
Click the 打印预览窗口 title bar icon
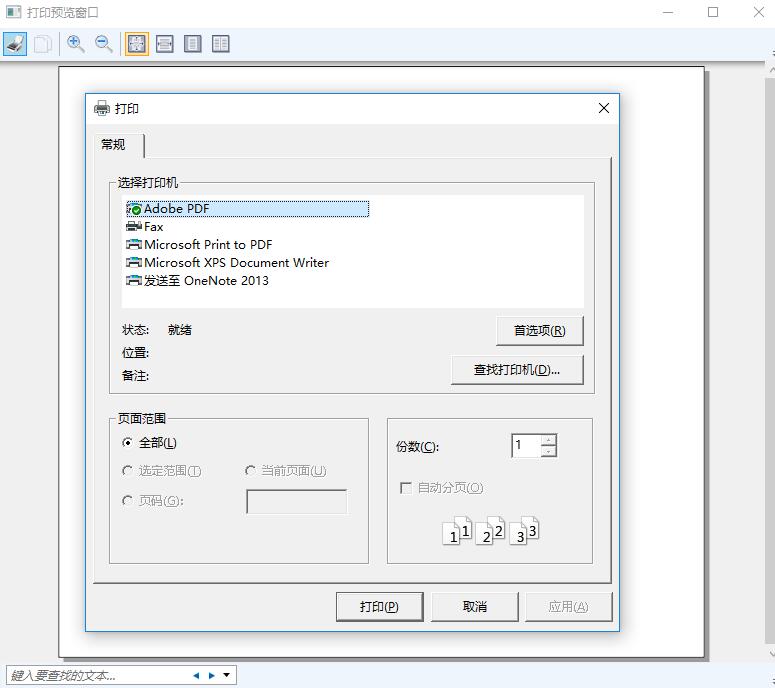click(x=13, y=12)
